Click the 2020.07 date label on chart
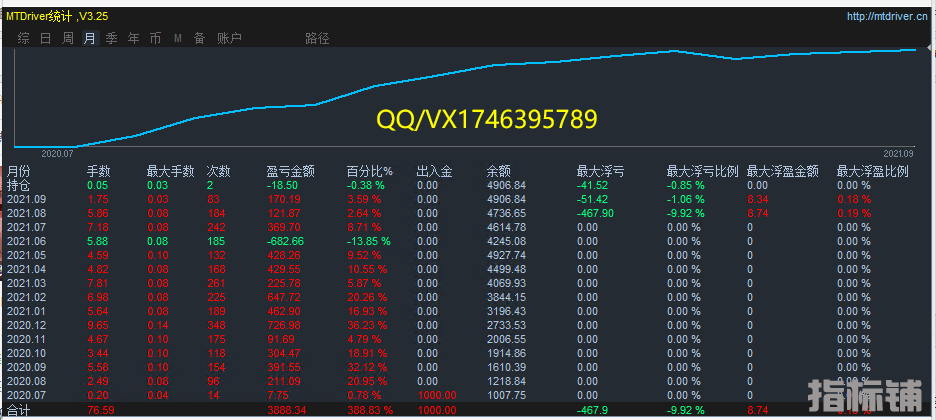936x420 pixels. tap(58, 154)
